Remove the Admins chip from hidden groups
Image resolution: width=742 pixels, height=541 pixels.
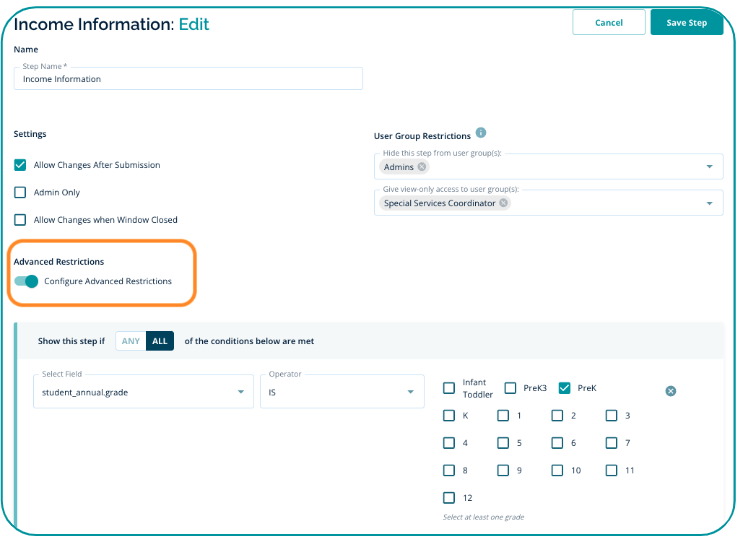(422, 167)
